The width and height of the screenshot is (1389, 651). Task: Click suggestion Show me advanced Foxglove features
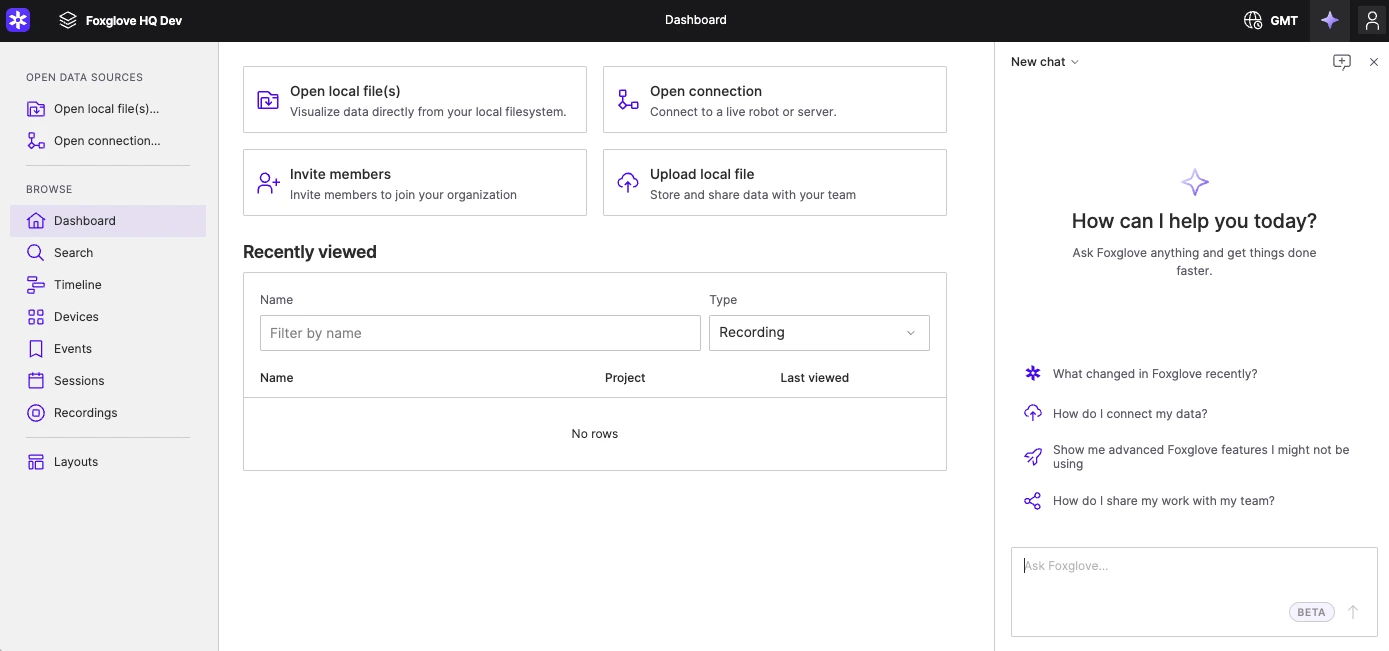(x=1201, y=457)
